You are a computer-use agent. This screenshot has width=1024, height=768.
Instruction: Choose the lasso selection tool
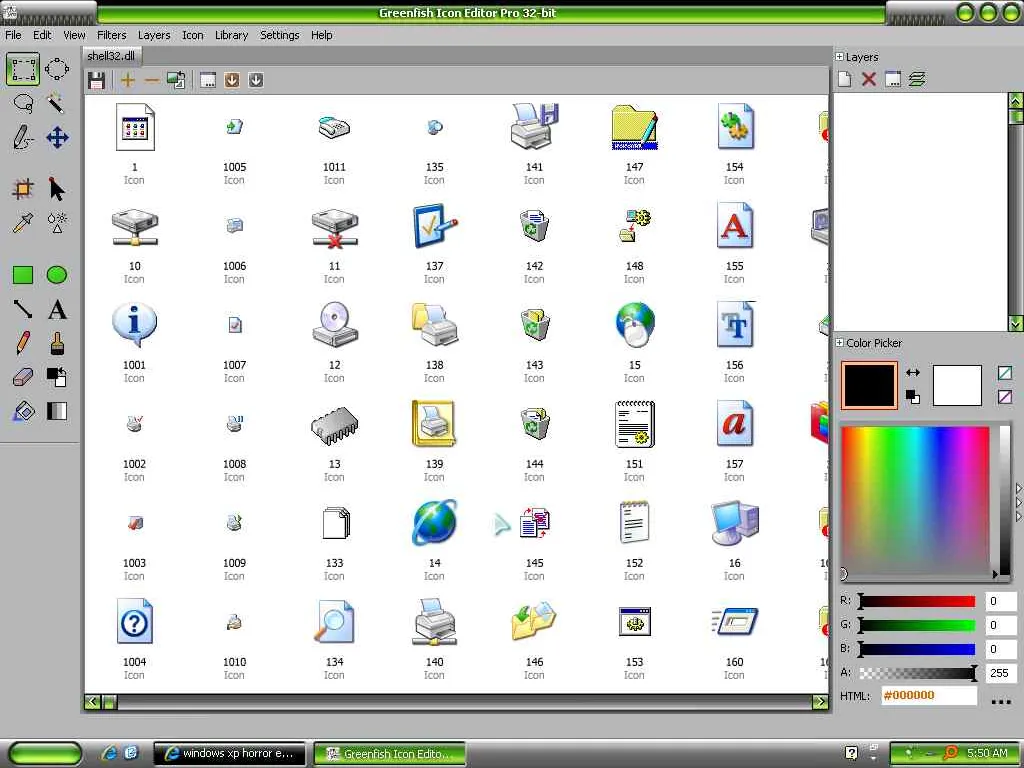pyautogui.click(x=23, y=103)
